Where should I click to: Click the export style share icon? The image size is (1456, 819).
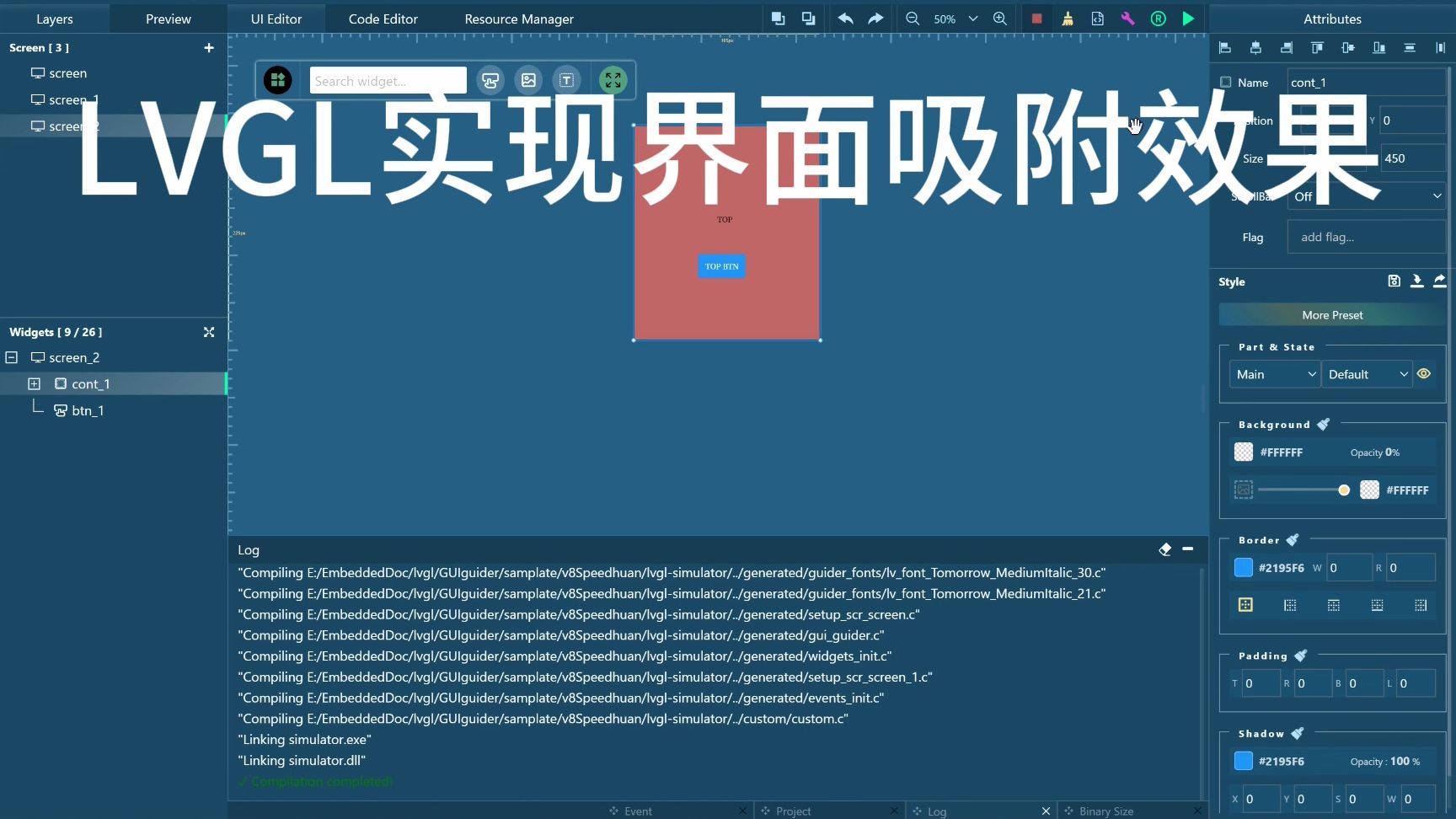point(1439,281)
